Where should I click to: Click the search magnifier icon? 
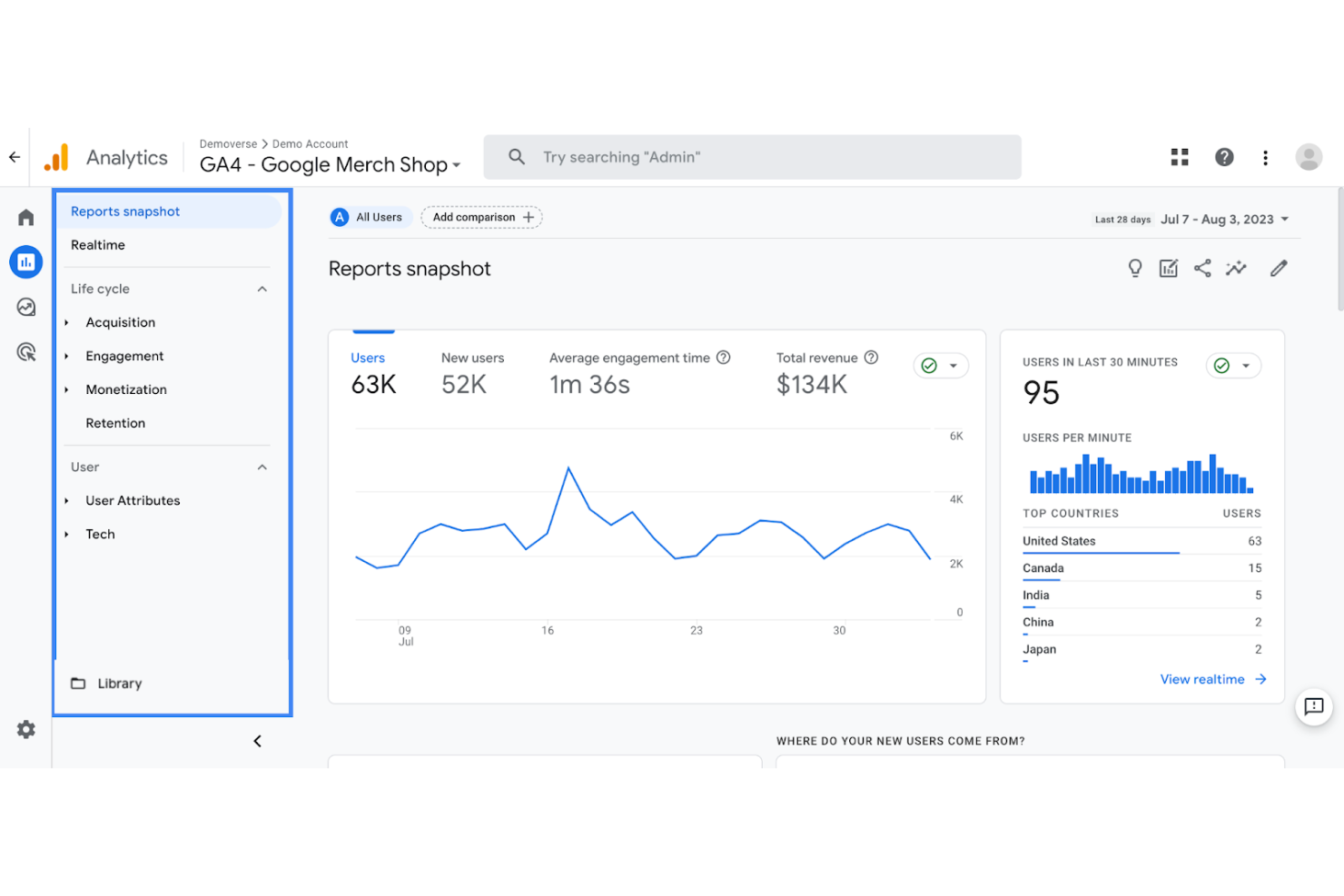517,157
